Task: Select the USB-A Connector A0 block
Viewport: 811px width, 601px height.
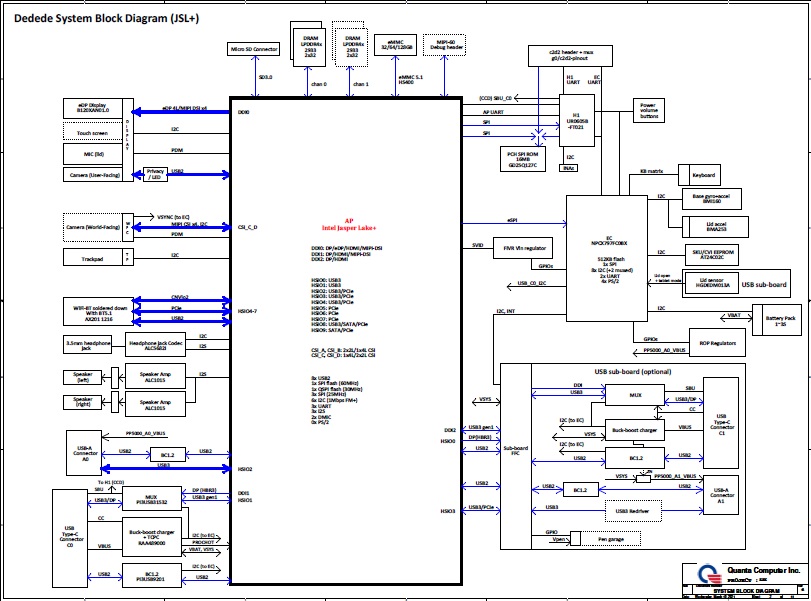Action: pos(84,453)
